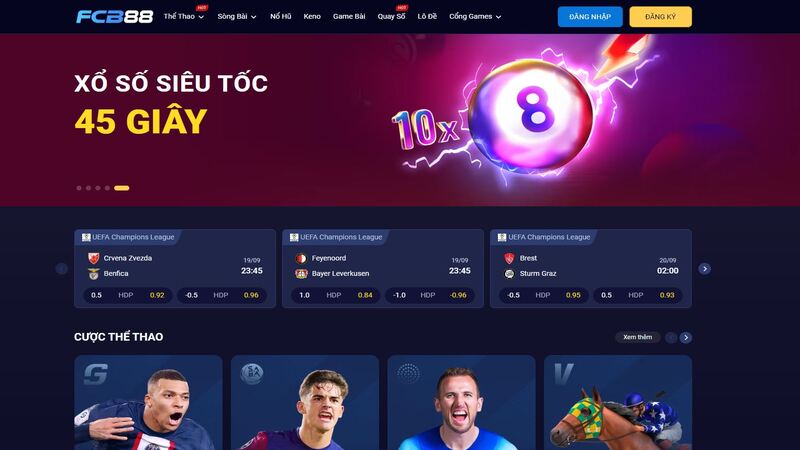Show previous Cược Thể Thao cards arrow

tap(671, 337)
